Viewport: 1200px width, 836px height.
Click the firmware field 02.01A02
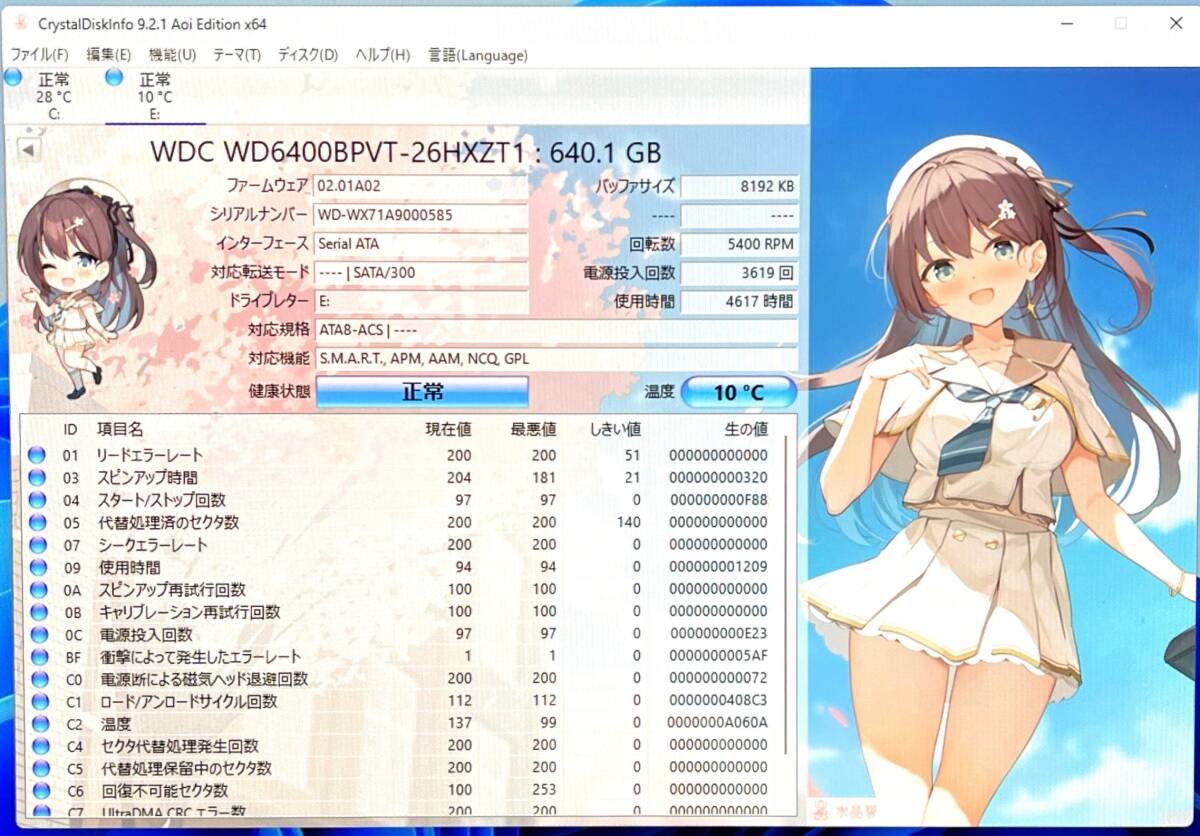tap(421, 186)
